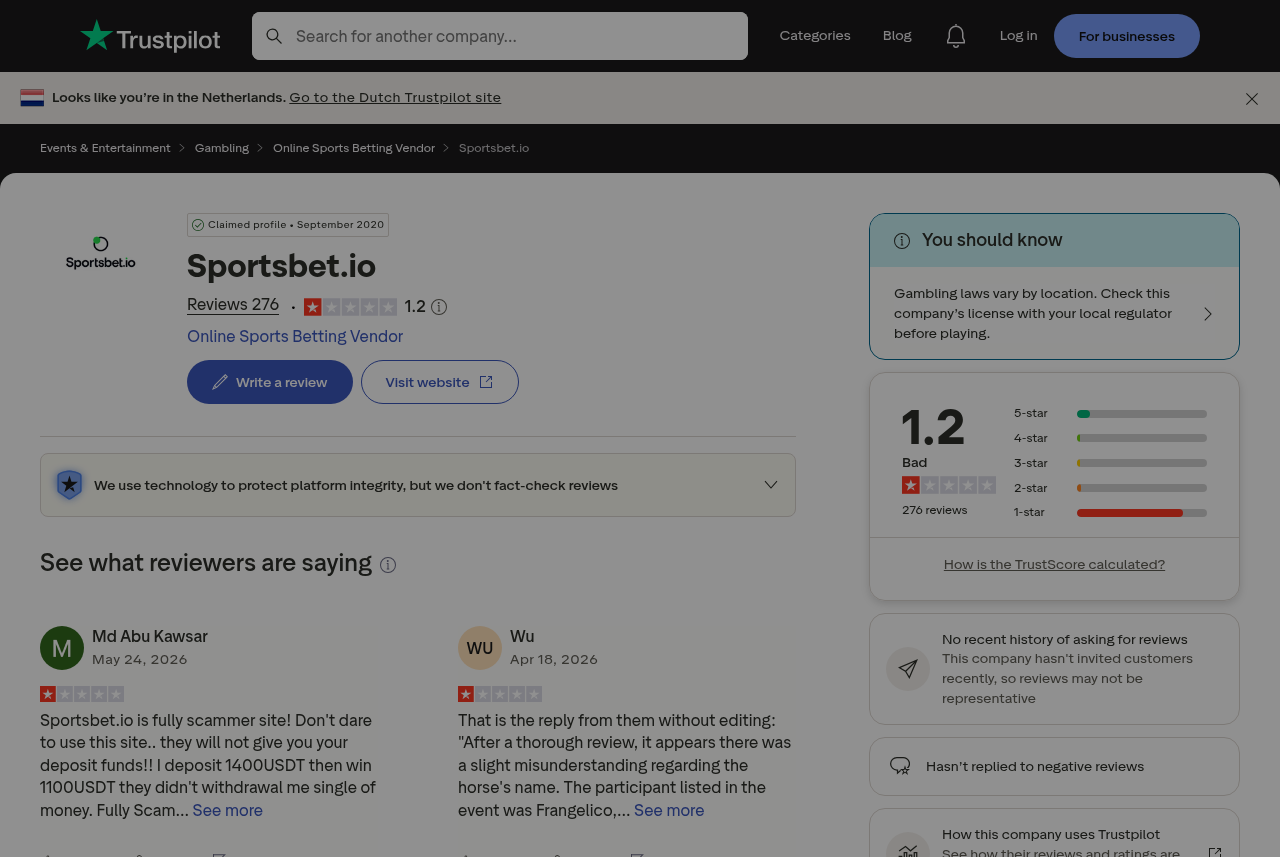Image resolution: width=1280 pixels, height=857 pixels.
Task: Click the paper plane invitation icon
Action: coord(908,669)
